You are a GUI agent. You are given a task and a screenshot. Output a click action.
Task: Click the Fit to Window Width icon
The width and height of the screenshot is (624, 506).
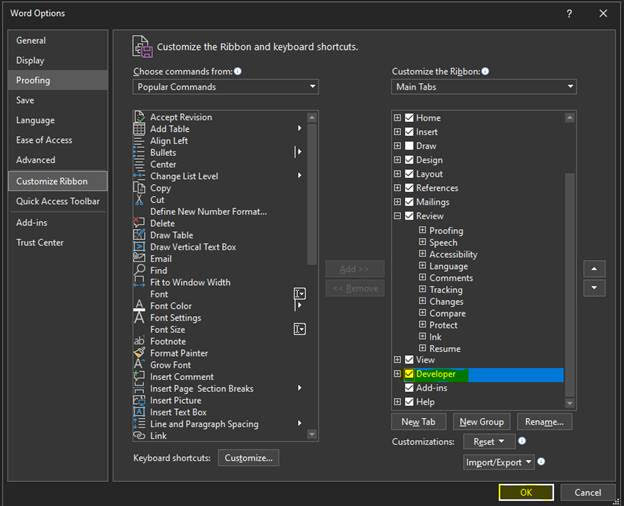139,282
